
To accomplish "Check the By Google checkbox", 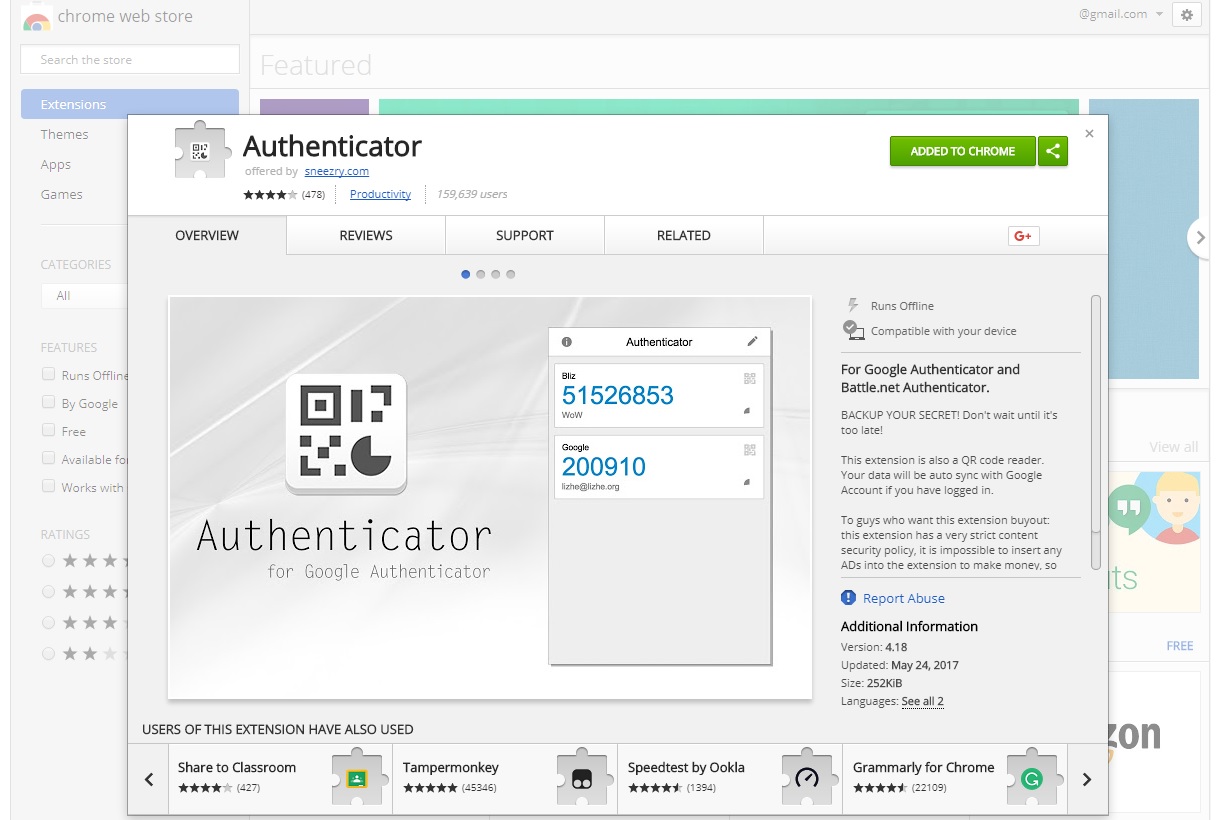I will (47, 403).
